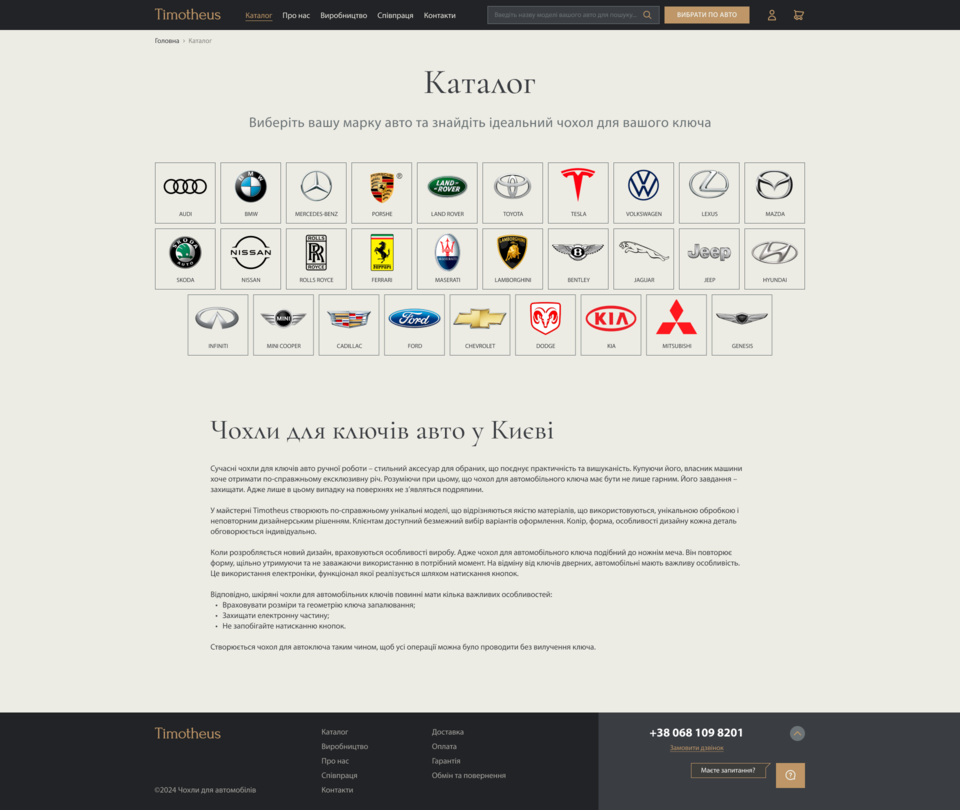Open footer link Оплата
The width and height of the screenshot is (960, 810).
[x=444, y=747]
